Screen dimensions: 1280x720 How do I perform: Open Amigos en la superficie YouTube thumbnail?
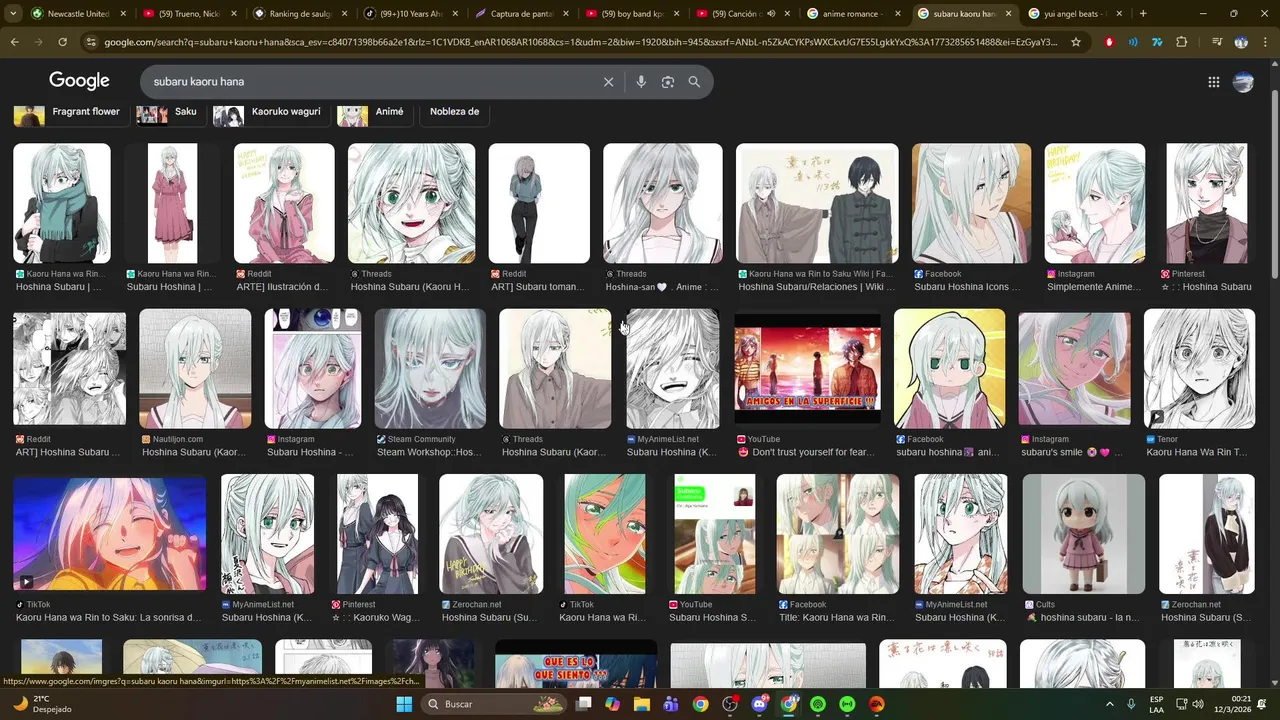808,368
